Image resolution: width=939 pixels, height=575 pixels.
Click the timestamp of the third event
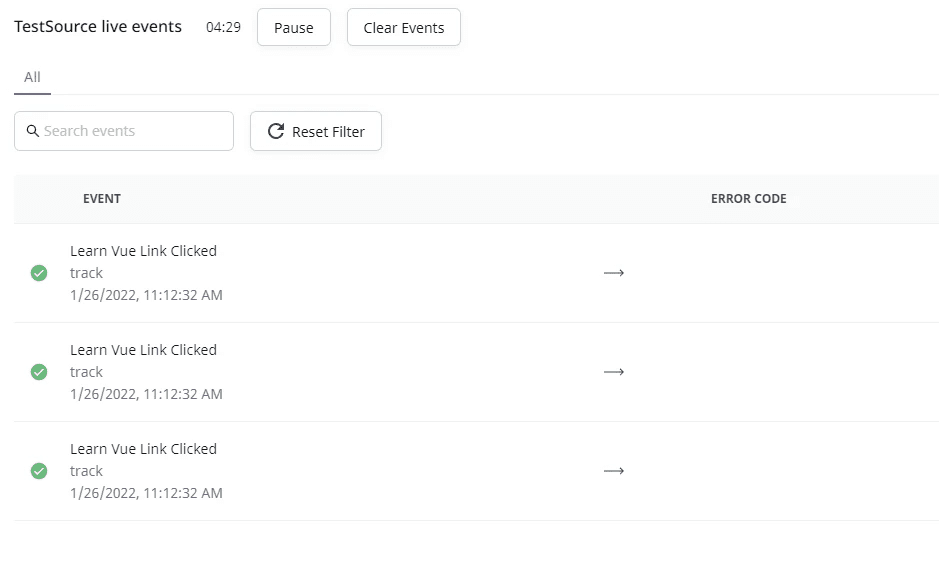[x=146, y=493]
